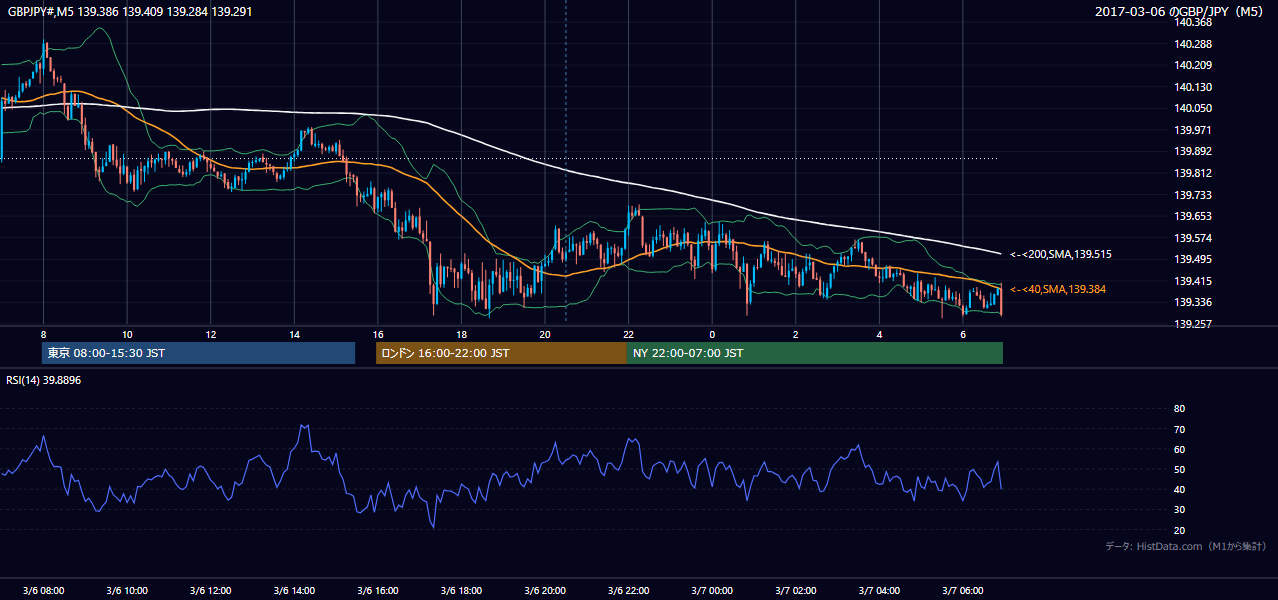Click price axis label 140.368

click(x=1194, y=22)
